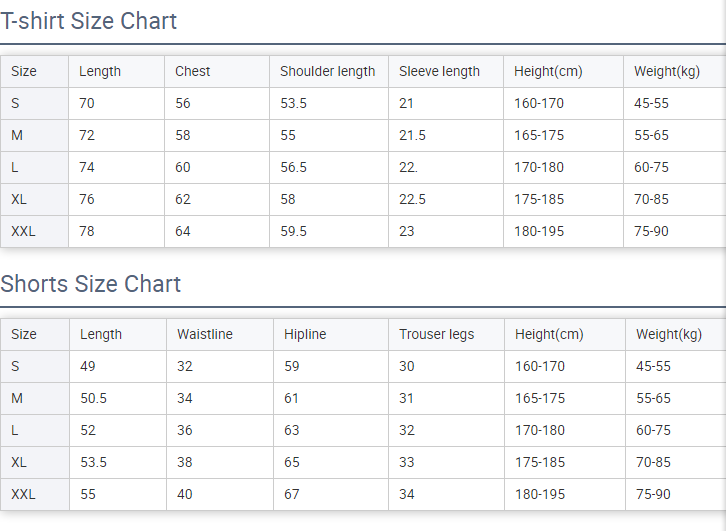Select T-shirt height cell 160-170
The width and height of the screenshot is (726, 531).
(x=539, y=103)
